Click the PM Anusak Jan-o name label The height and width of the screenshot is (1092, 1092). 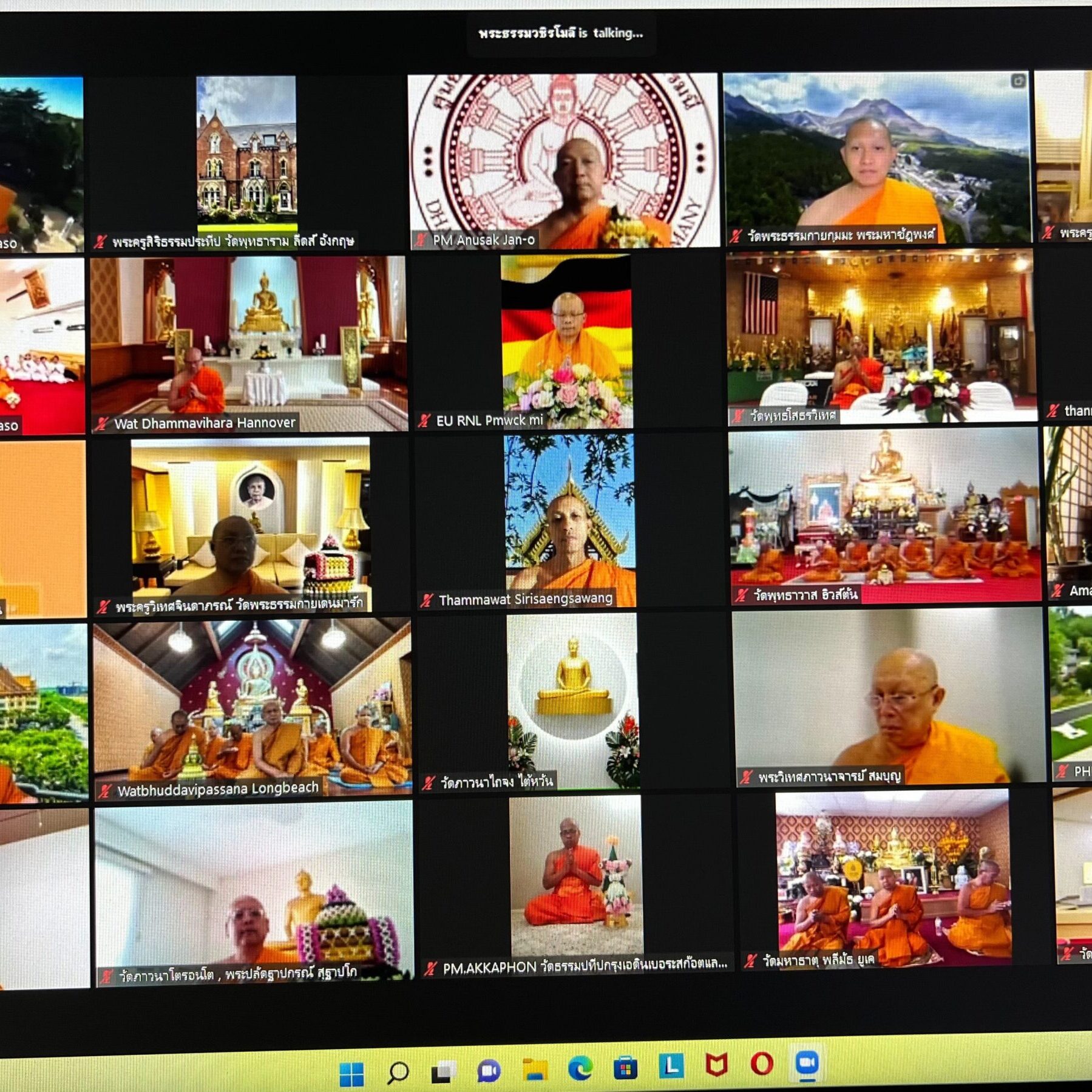tap(483, 240)
